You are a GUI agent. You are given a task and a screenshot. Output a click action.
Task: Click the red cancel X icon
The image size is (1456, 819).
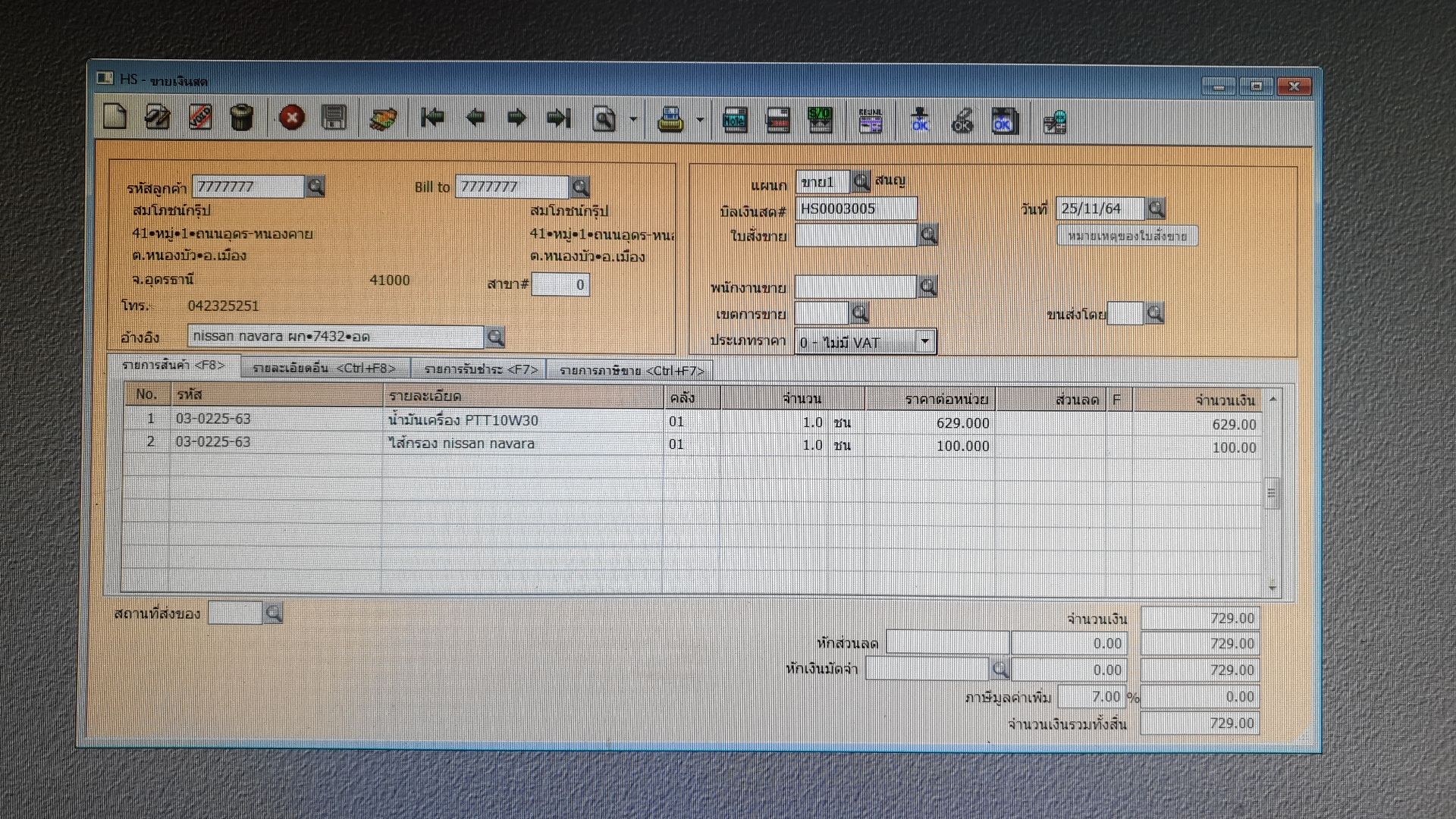click(x=292, y=118)
